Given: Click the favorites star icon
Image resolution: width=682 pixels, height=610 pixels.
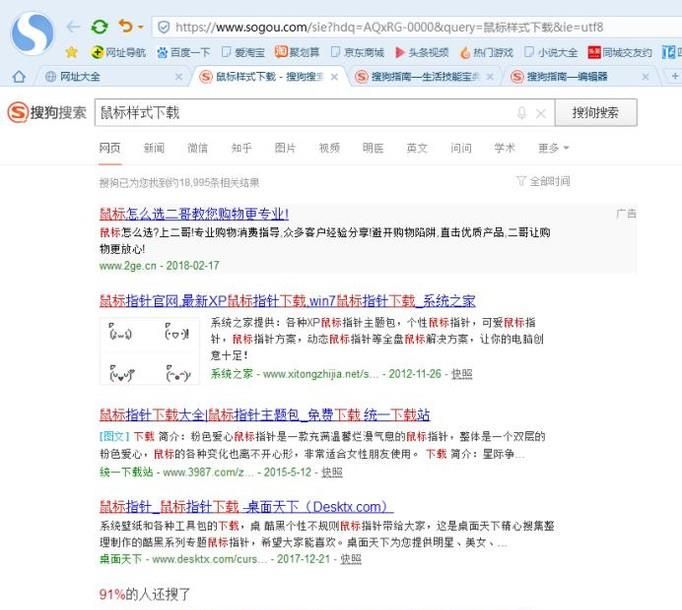Looking at the screenshot, I should [71, 53].
